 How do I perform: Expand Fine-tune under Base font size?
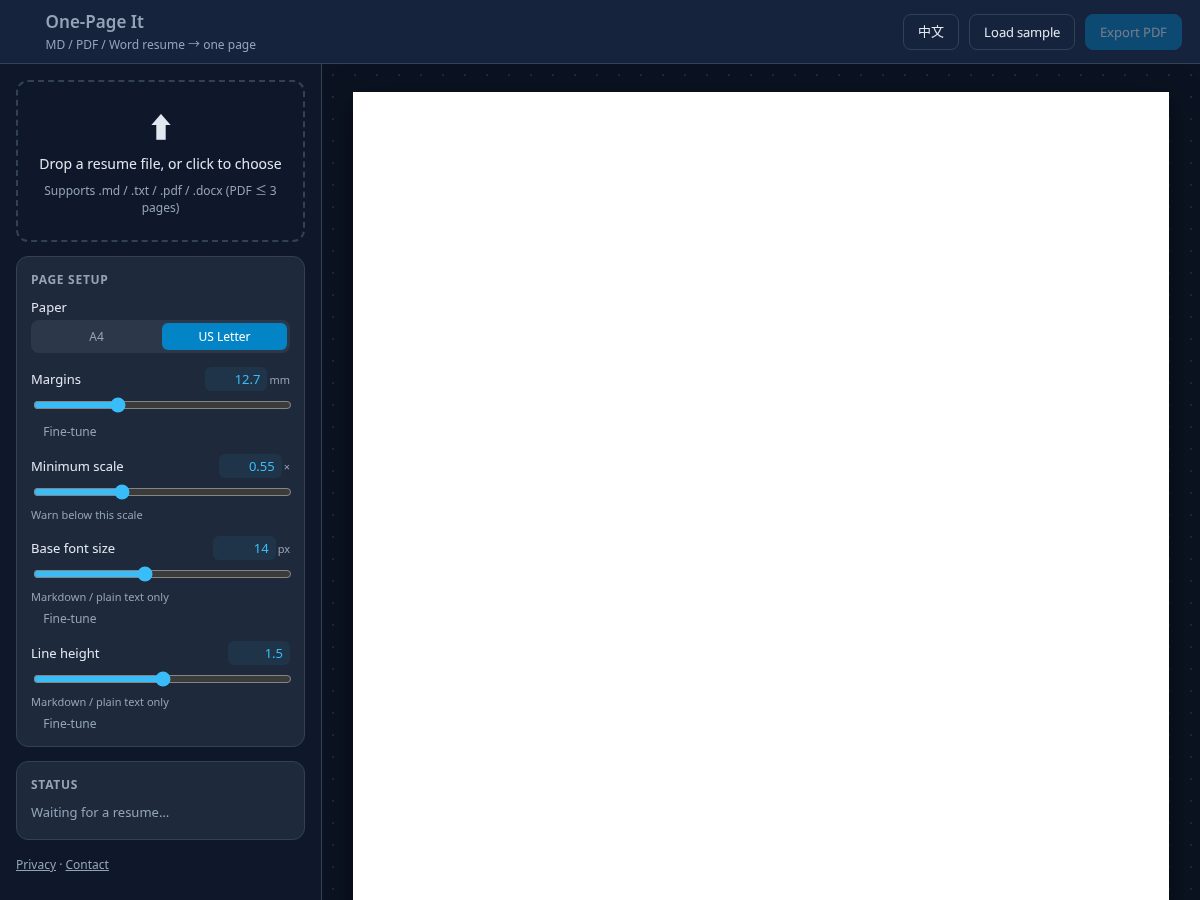click(70, 619)
